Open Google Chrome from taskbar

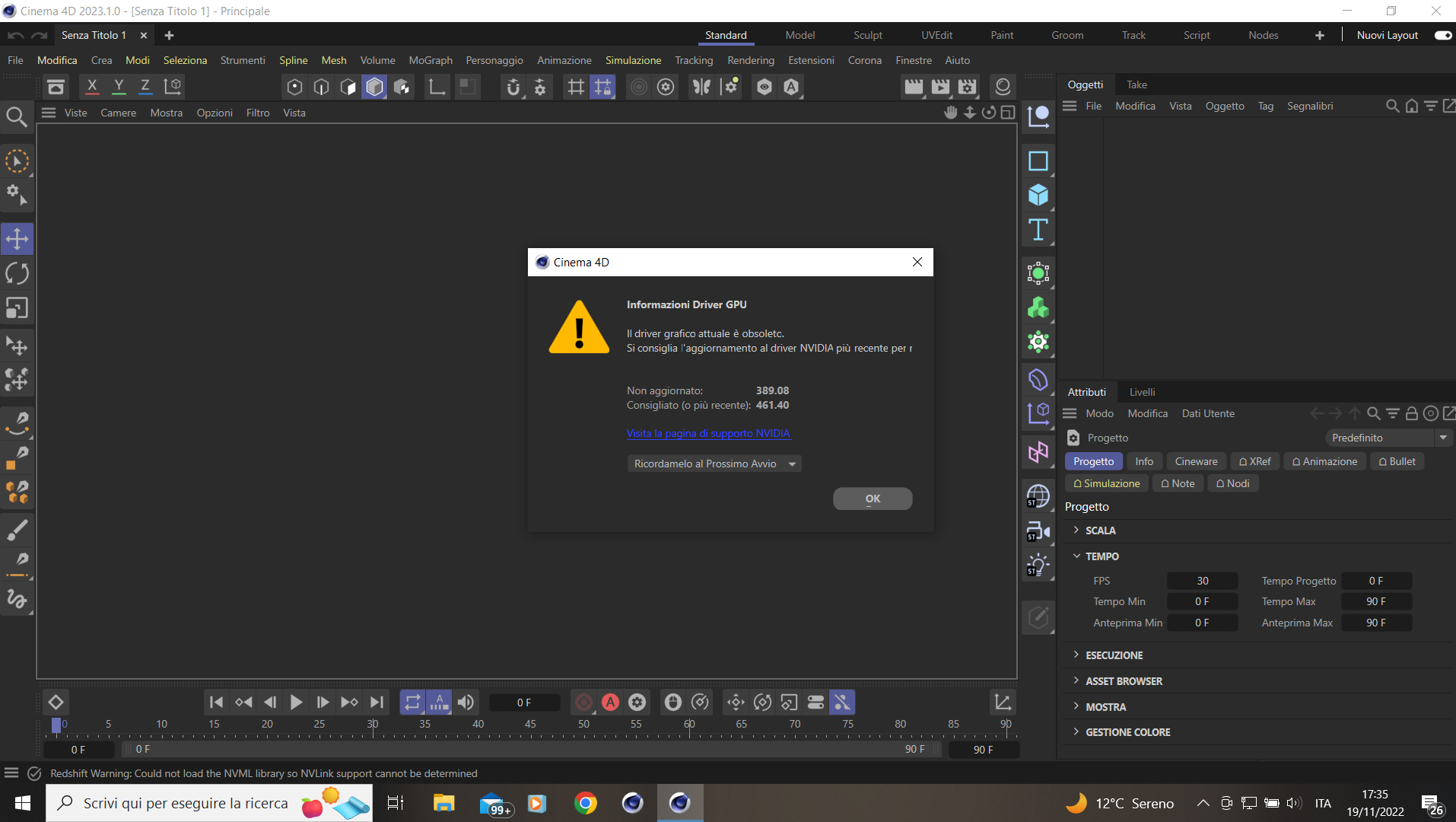tap(585, 803)
